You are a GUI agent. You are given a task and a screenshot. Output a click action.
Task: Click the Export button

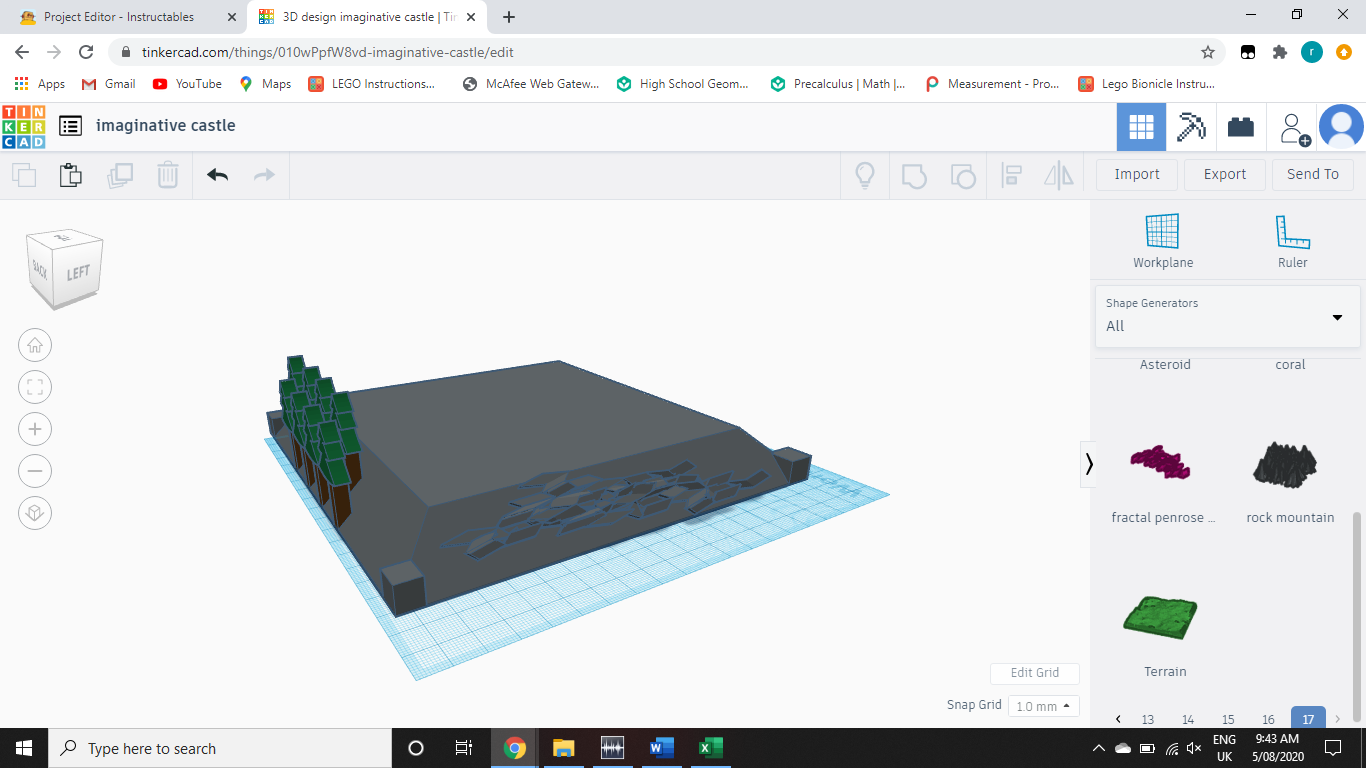tap(1225, 174)
